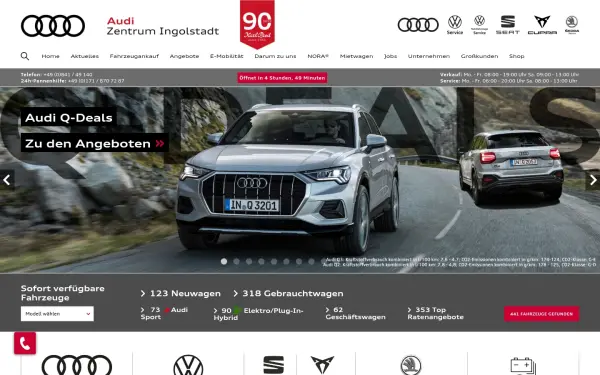
Task: Click the 318 Gebrauchtwagen link
Action: pos(288,293)
